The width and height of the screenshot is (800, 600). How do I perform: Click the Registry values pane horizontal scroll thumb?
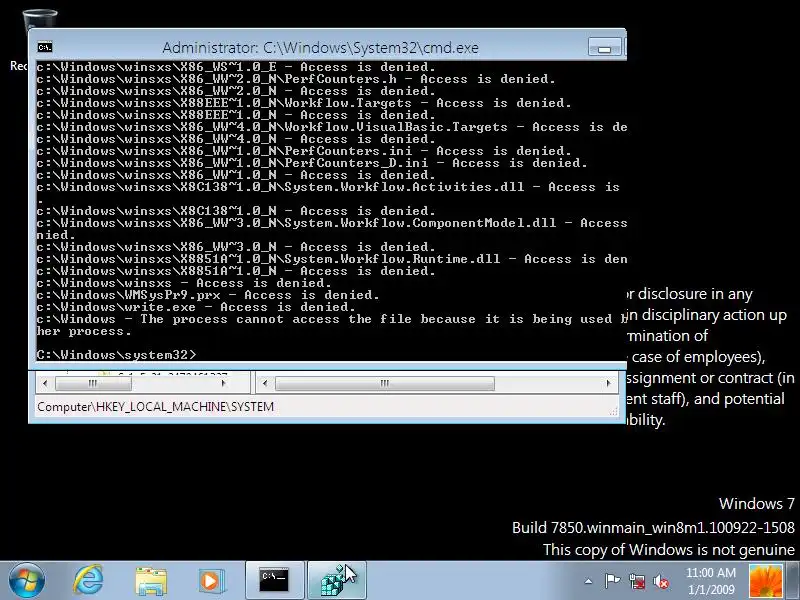point(385,383)
